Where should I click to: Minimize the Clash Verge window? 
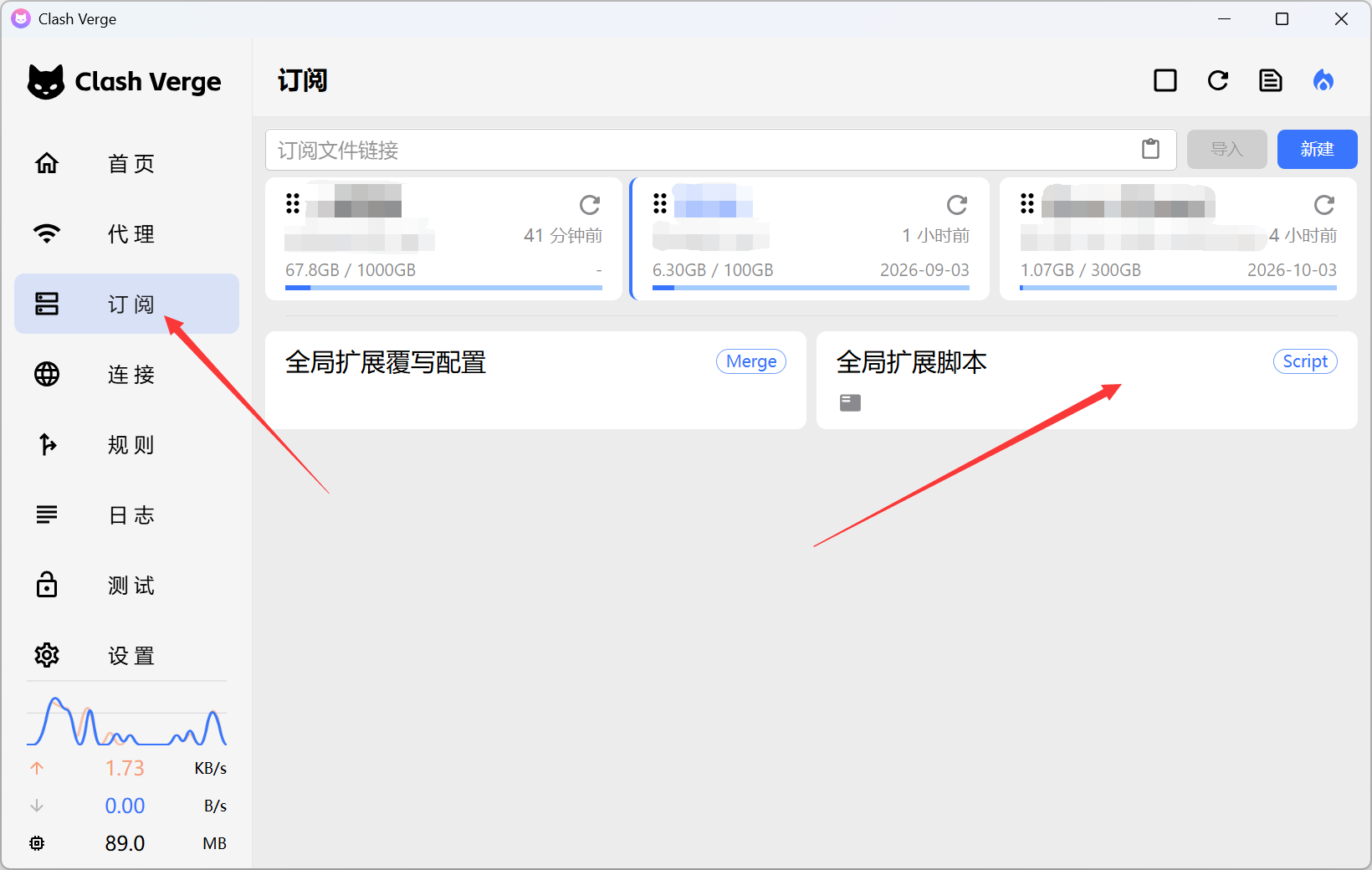[x=1225, y=18]
